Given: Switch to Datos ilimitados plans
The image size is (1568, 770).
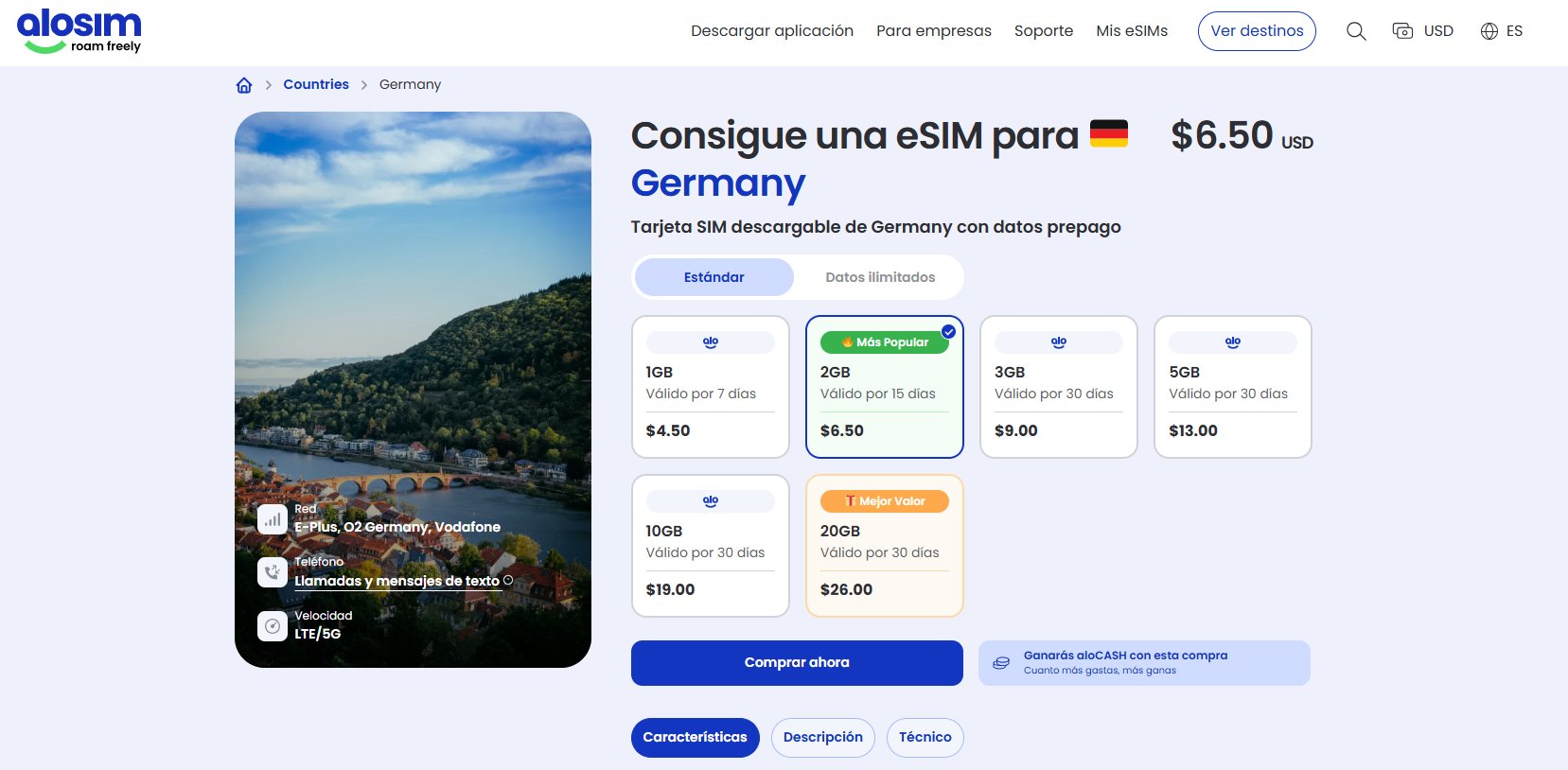Looking at the screenshot, I should coord(880,277).
